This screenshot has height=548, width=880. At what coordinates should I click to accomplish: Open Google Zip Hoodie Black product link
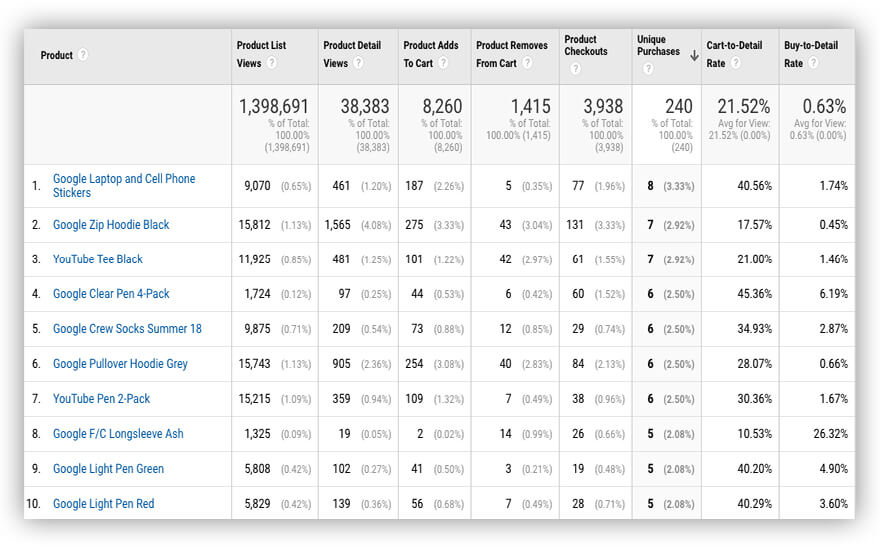pyautogui.click(x=111, y=225)
